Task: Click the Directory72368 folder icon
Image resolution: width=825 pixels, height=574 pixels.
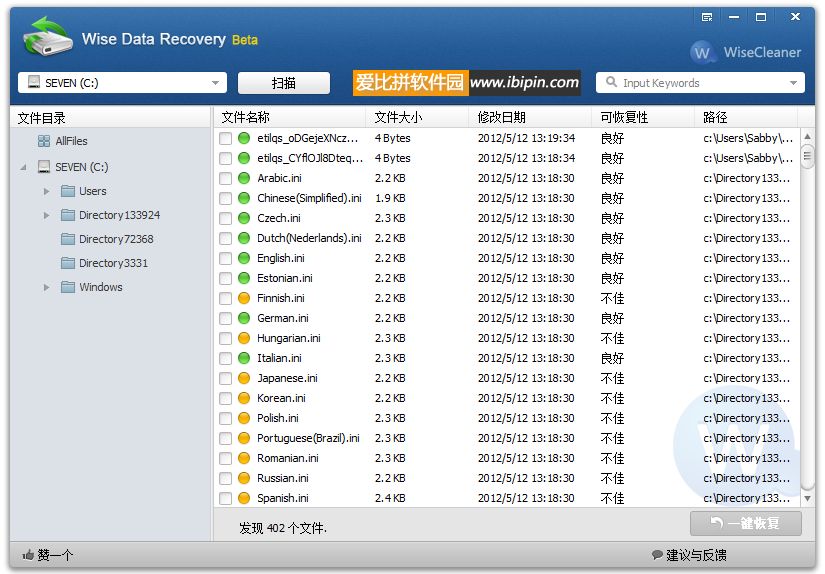Action: click(67, 239)
